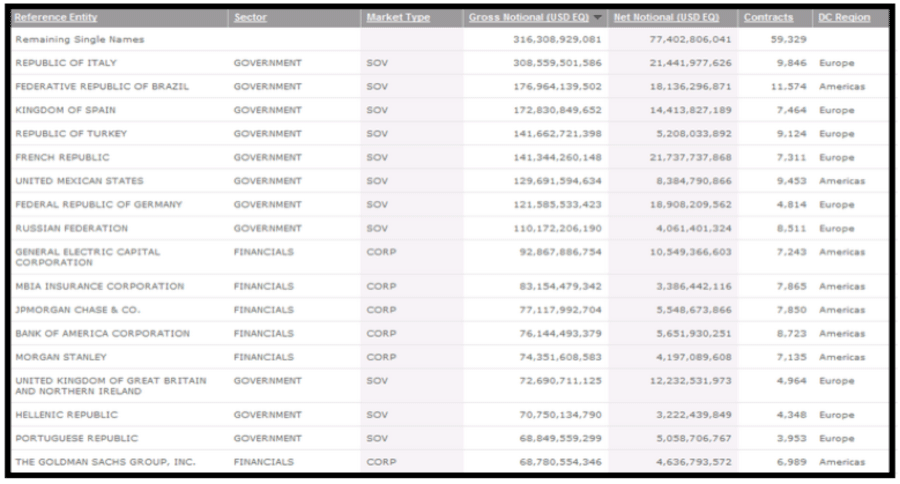This screenshot has width=900, height=484.
Task: Click gross notional value 308,559,501,586
Action: [557, 63]
